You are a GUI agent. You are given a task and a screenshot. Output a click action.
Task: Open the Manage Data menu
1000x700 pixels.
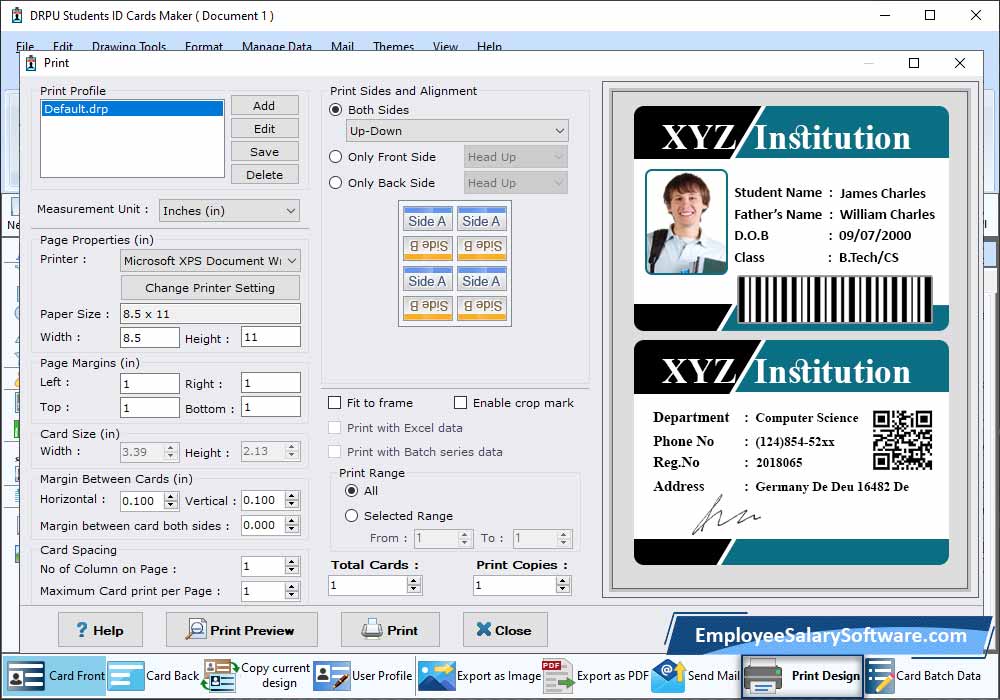point(277,47)
